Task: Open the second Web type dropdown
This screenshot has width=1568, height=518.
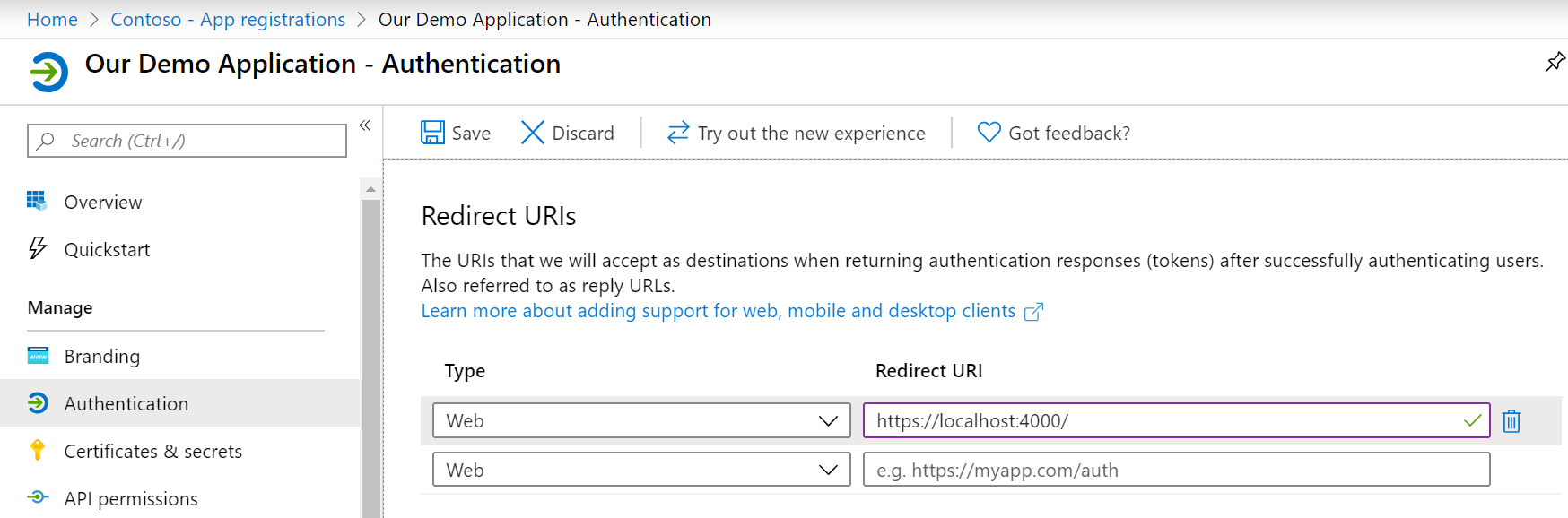Action: pos(641,470)
